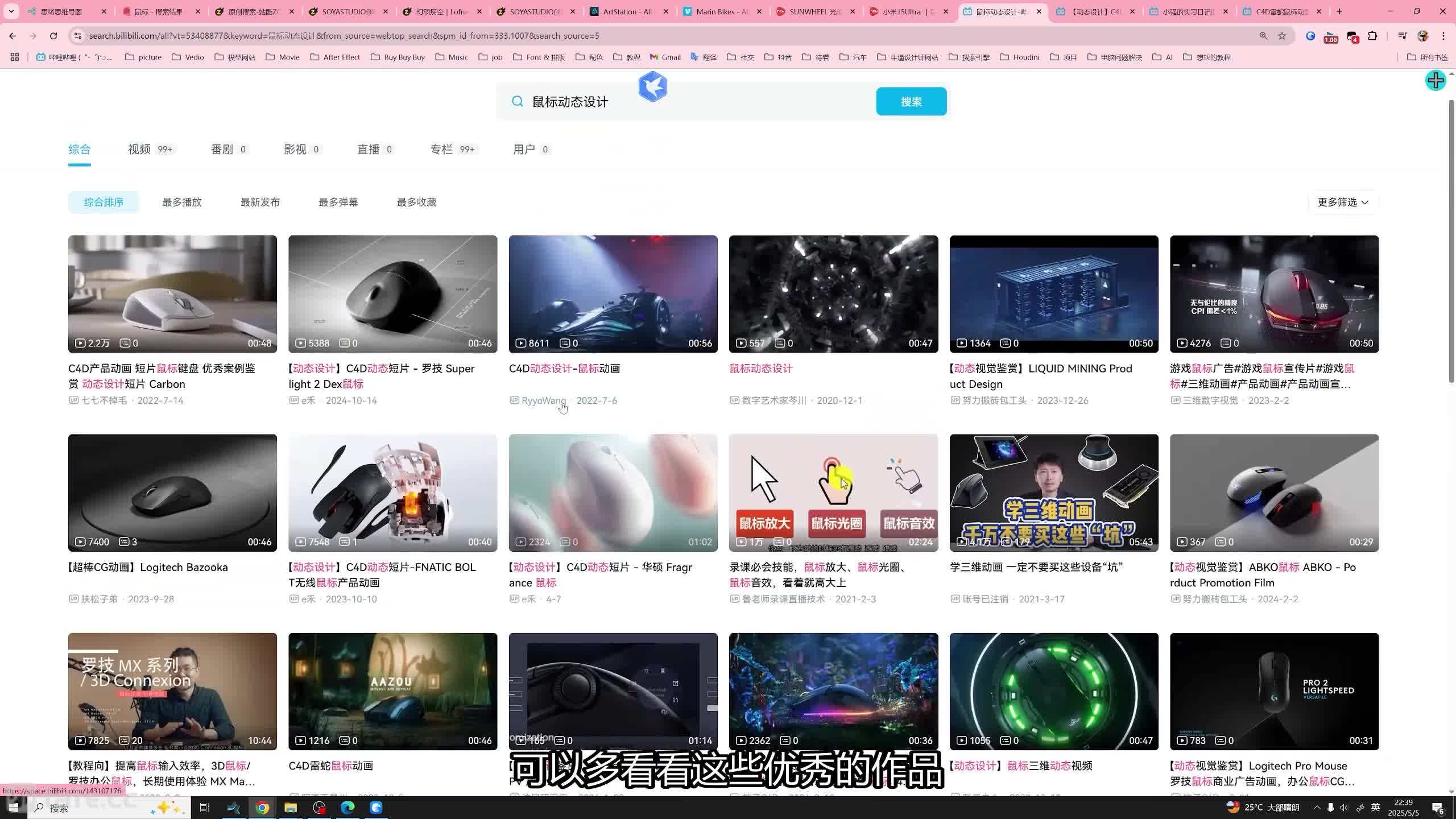
Task: Open the extension showing the 1.00 badge
Action: pos(1331,37)
